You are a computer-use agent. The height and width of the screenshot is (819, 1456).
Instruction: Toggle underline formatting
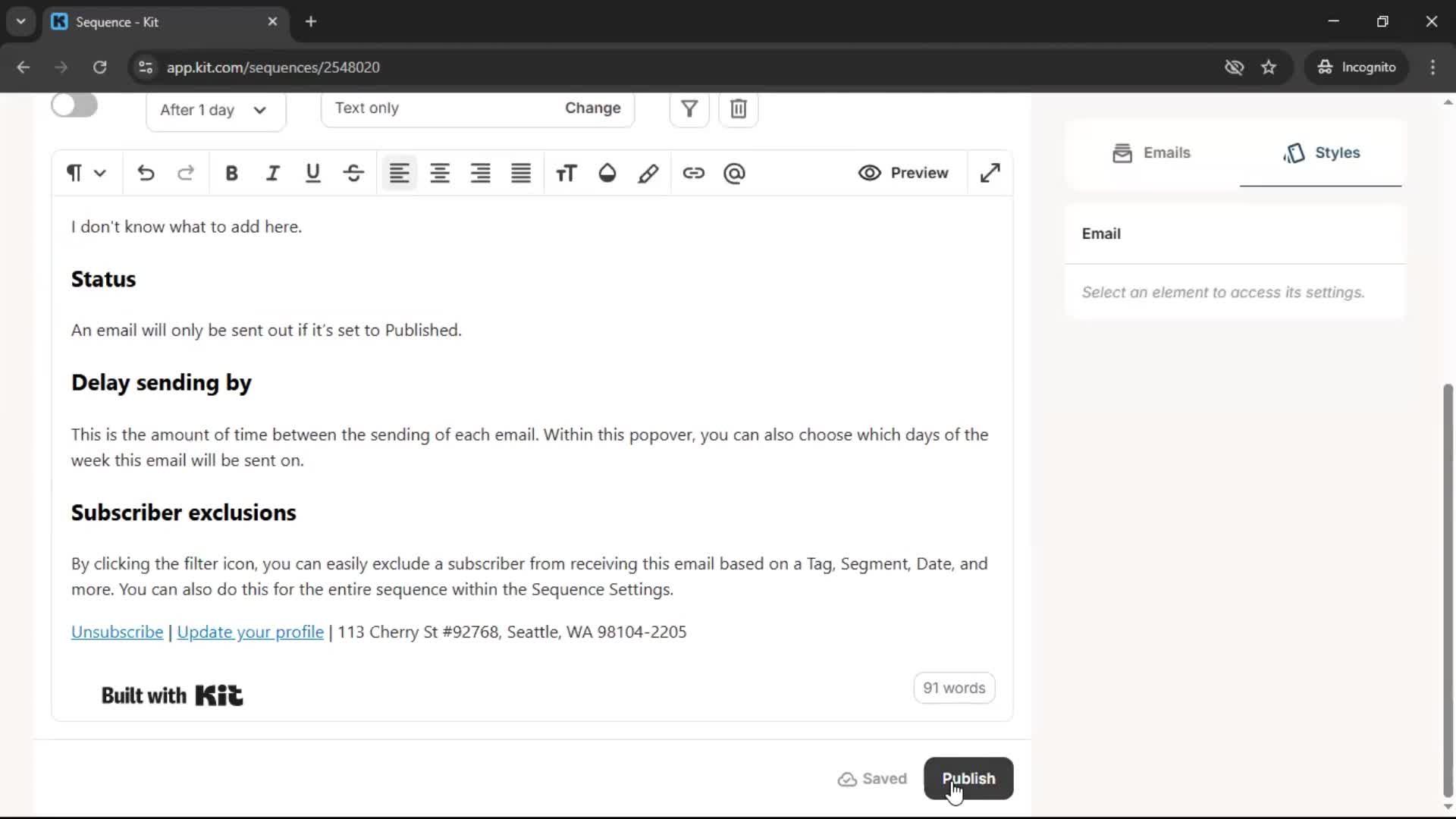point(312,173)
